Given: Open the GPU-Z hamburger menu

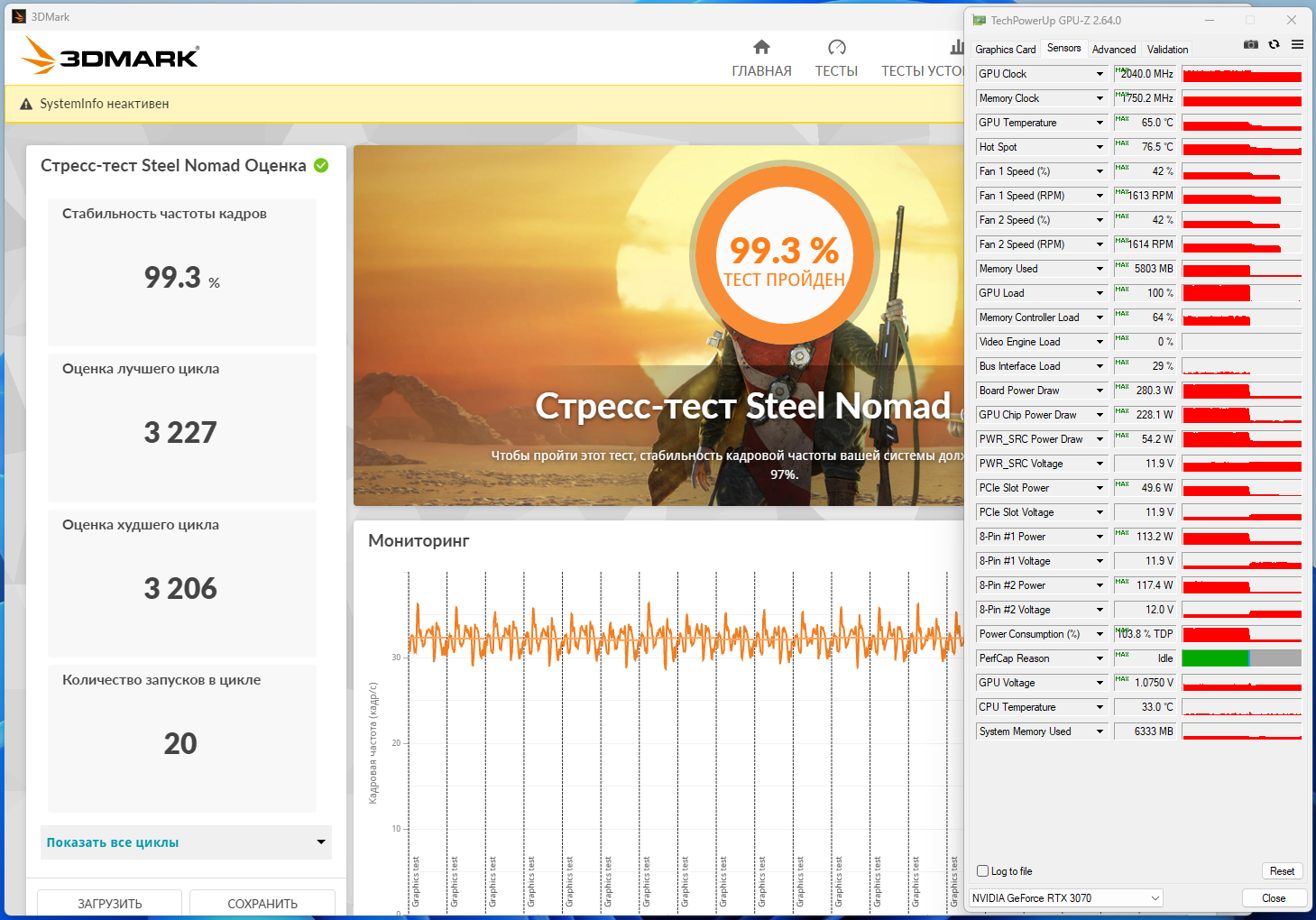Looking at the screenshot, I should pos(1297,44).
